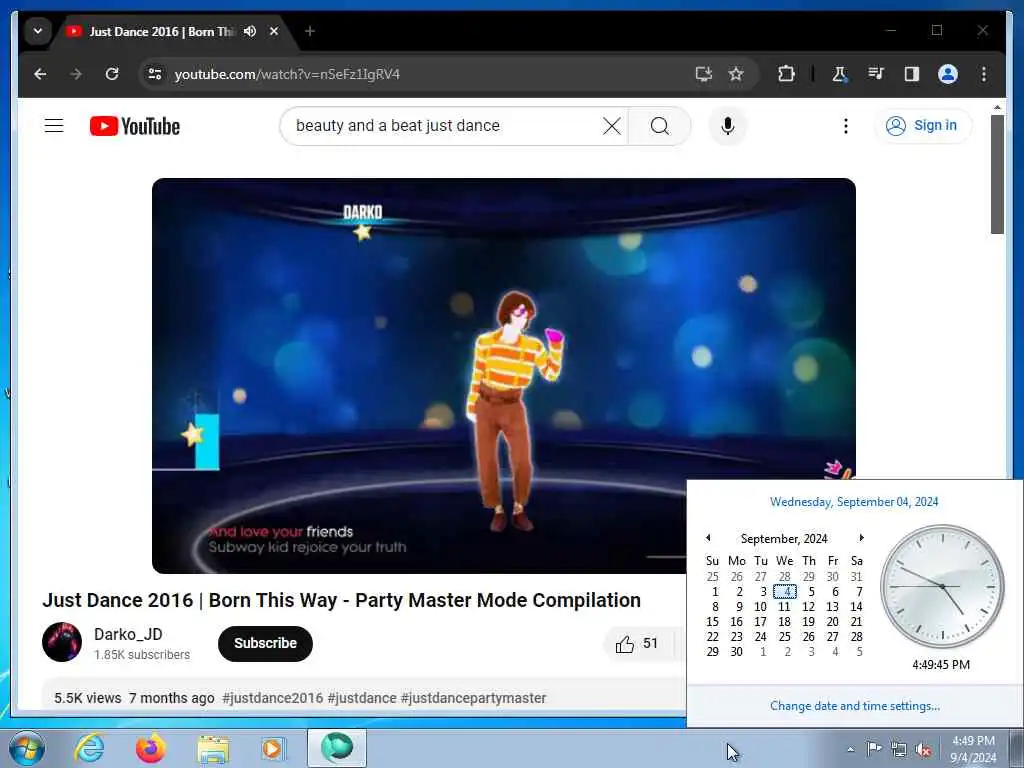Select September 18 in the calendar
This screenshot has height=768, width=1024.
point(784,622)
